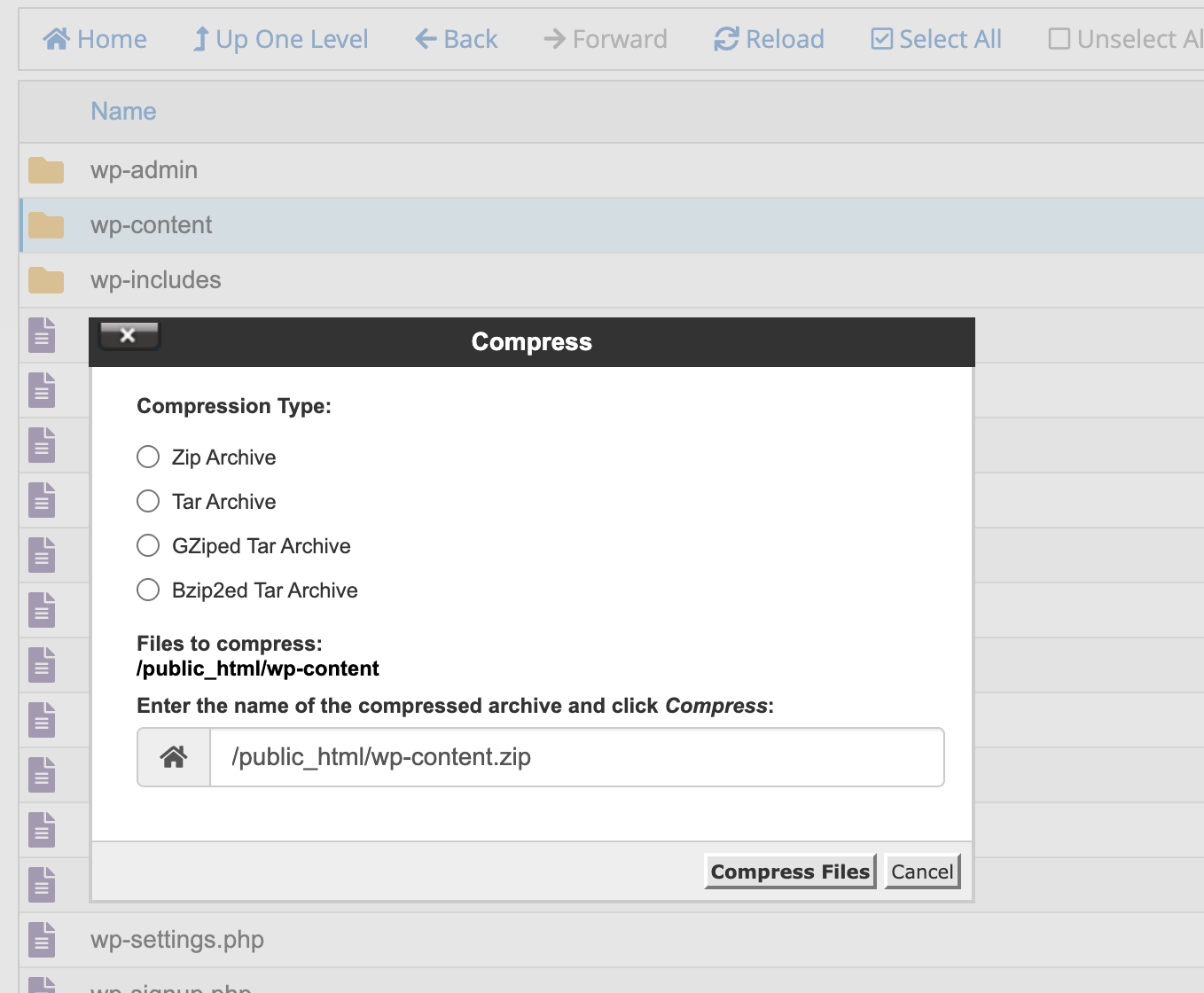The height and width of the screenshot is (993, 1204).
Task: Select Zip Archive compression type
Action: (x=148, y=457)
